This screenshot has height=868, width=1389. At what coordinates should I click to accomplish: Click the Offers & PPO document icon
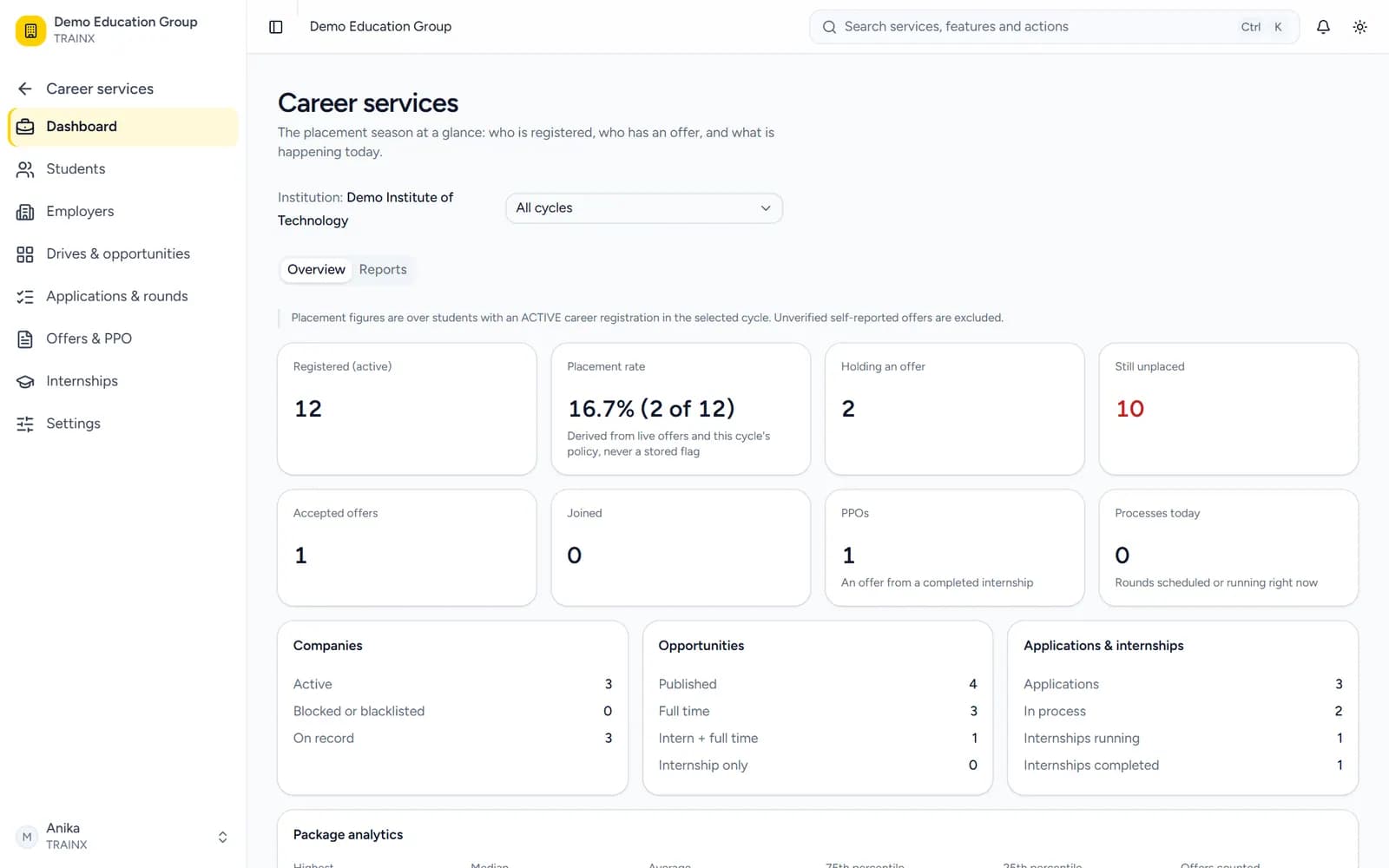pyautogui.click(x=25, y=339)
